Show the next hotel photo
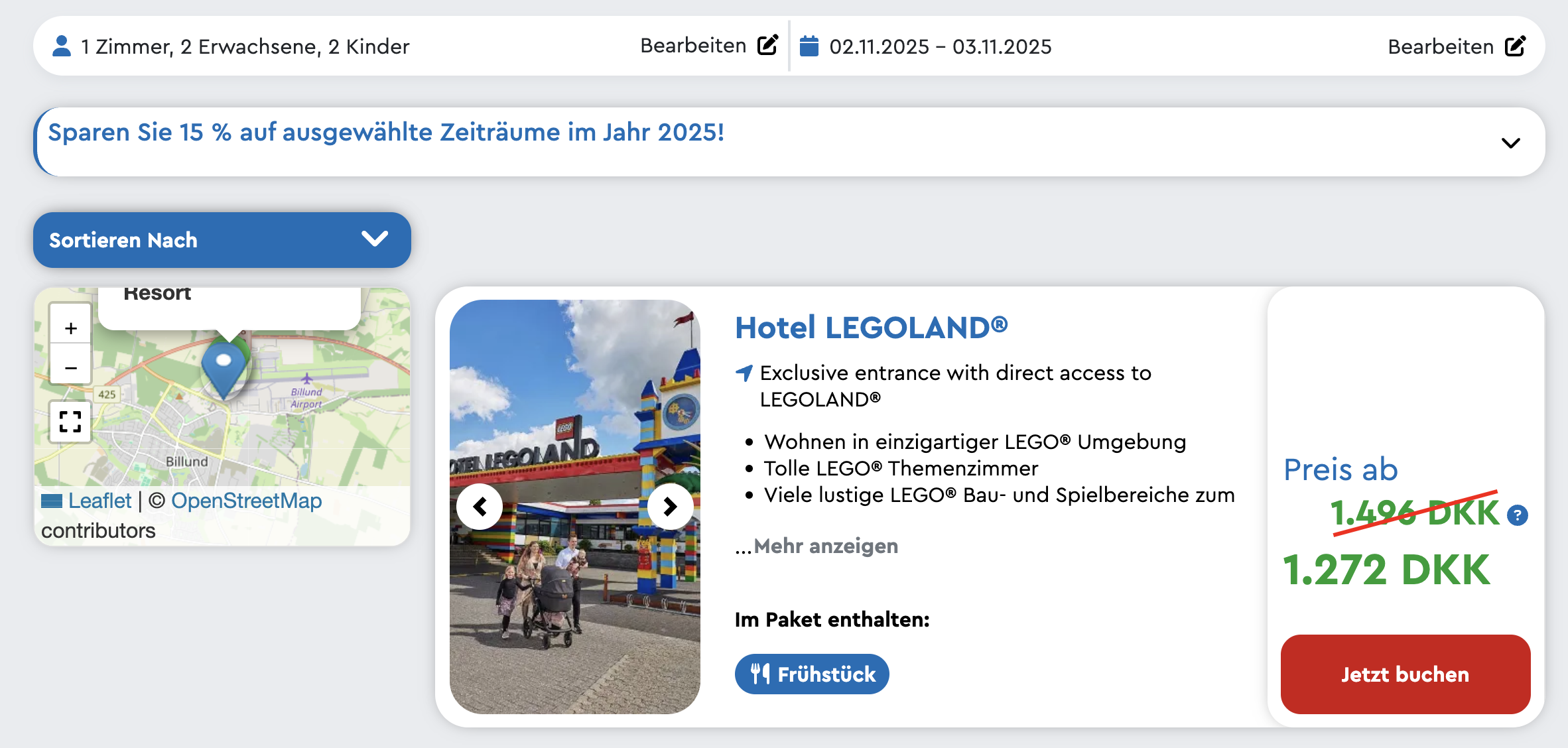The height and width of the screenshot is (748, 1568). [670, 507]
